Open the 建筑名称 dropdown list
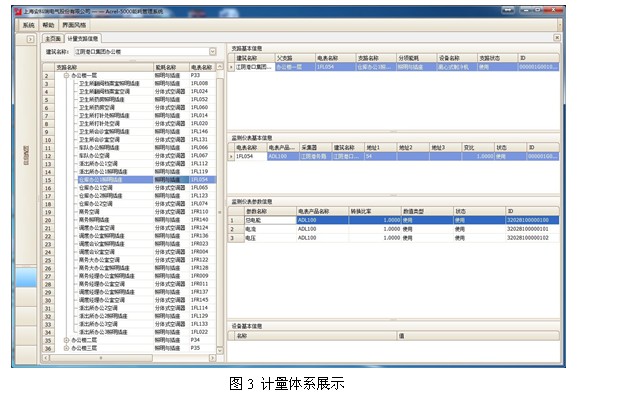Image resolution: width=629 pixels, height=393 pixels. tap(213, 51)
